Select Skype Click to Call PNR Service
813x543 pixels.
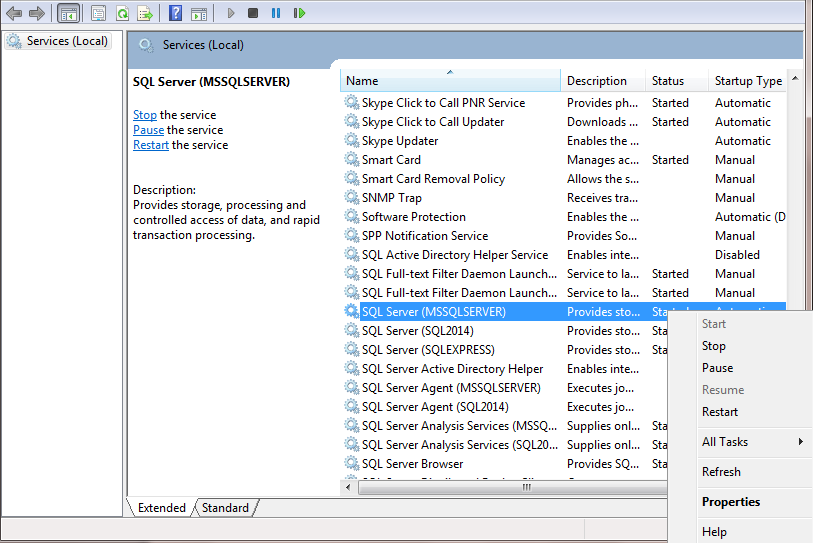[443, 103]
